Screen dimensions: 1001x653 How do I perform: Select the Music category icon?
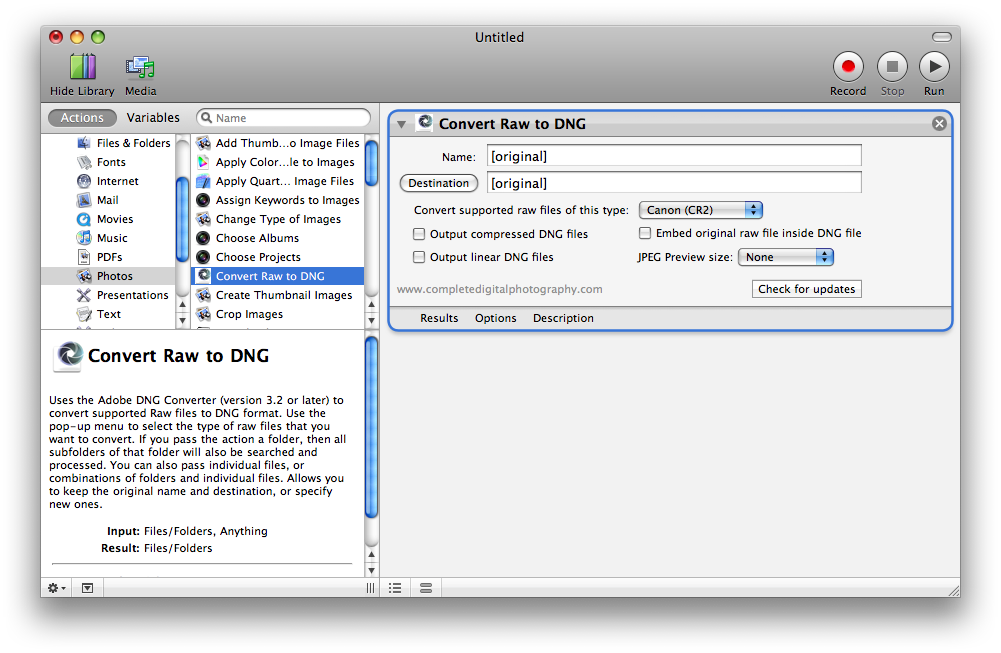pos(84,238)
